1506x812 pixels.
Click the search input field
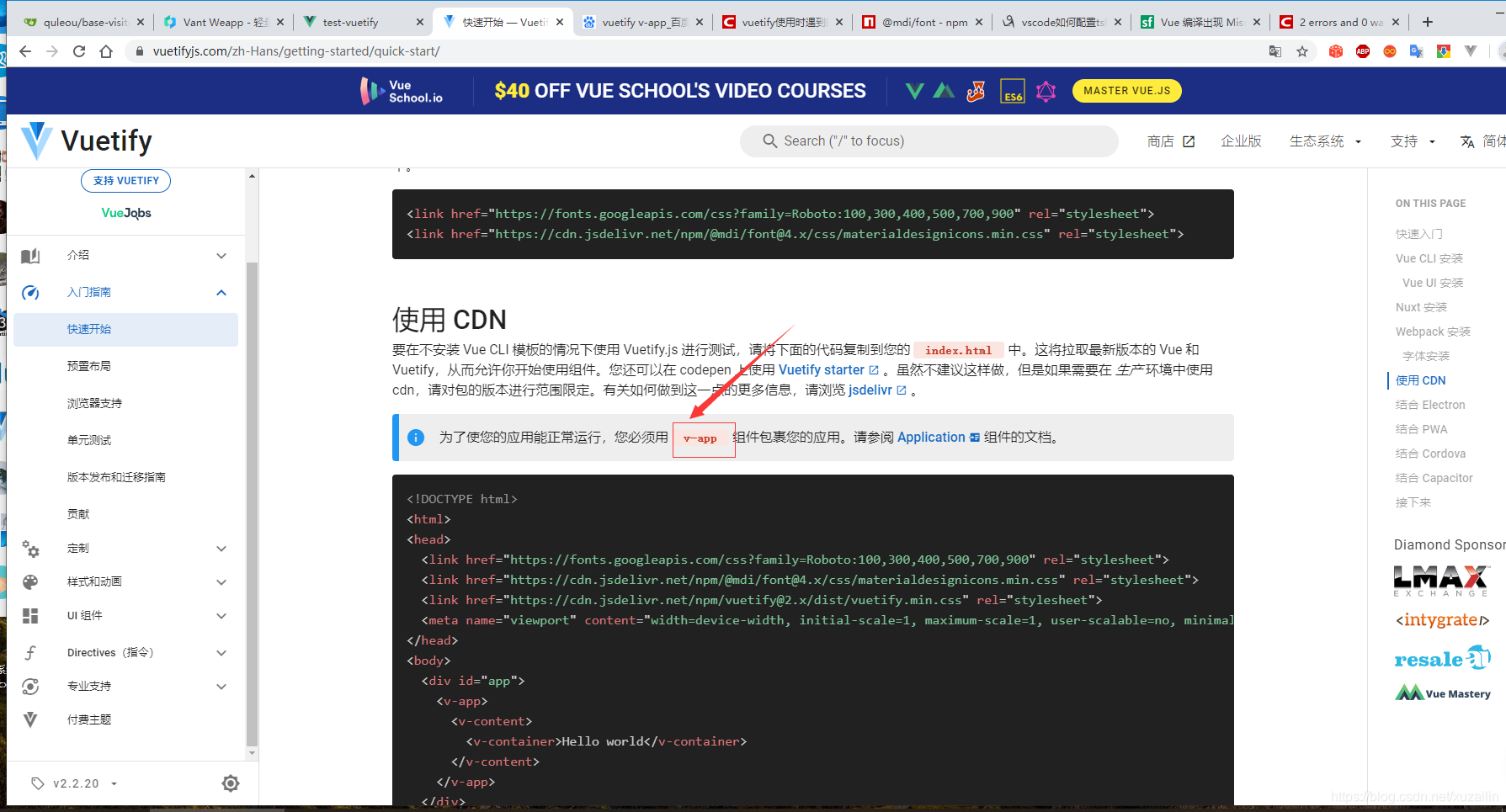(x=929, y=141)
